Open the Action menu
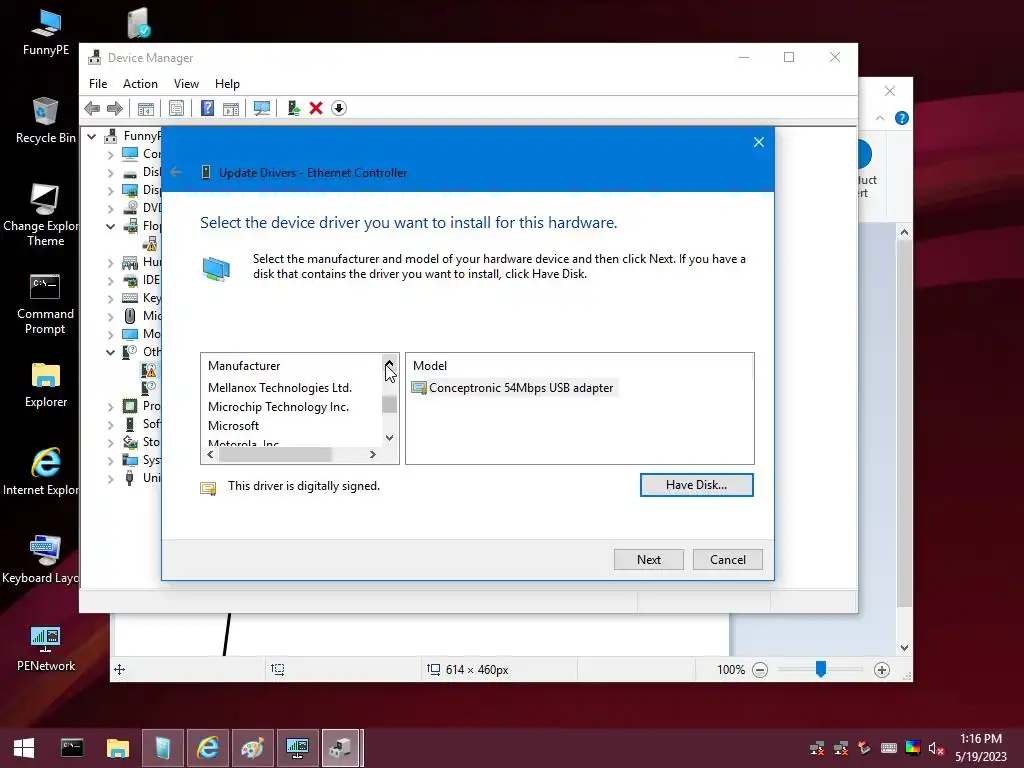The width and height of the screenshot is (1024, 768). 140,84
